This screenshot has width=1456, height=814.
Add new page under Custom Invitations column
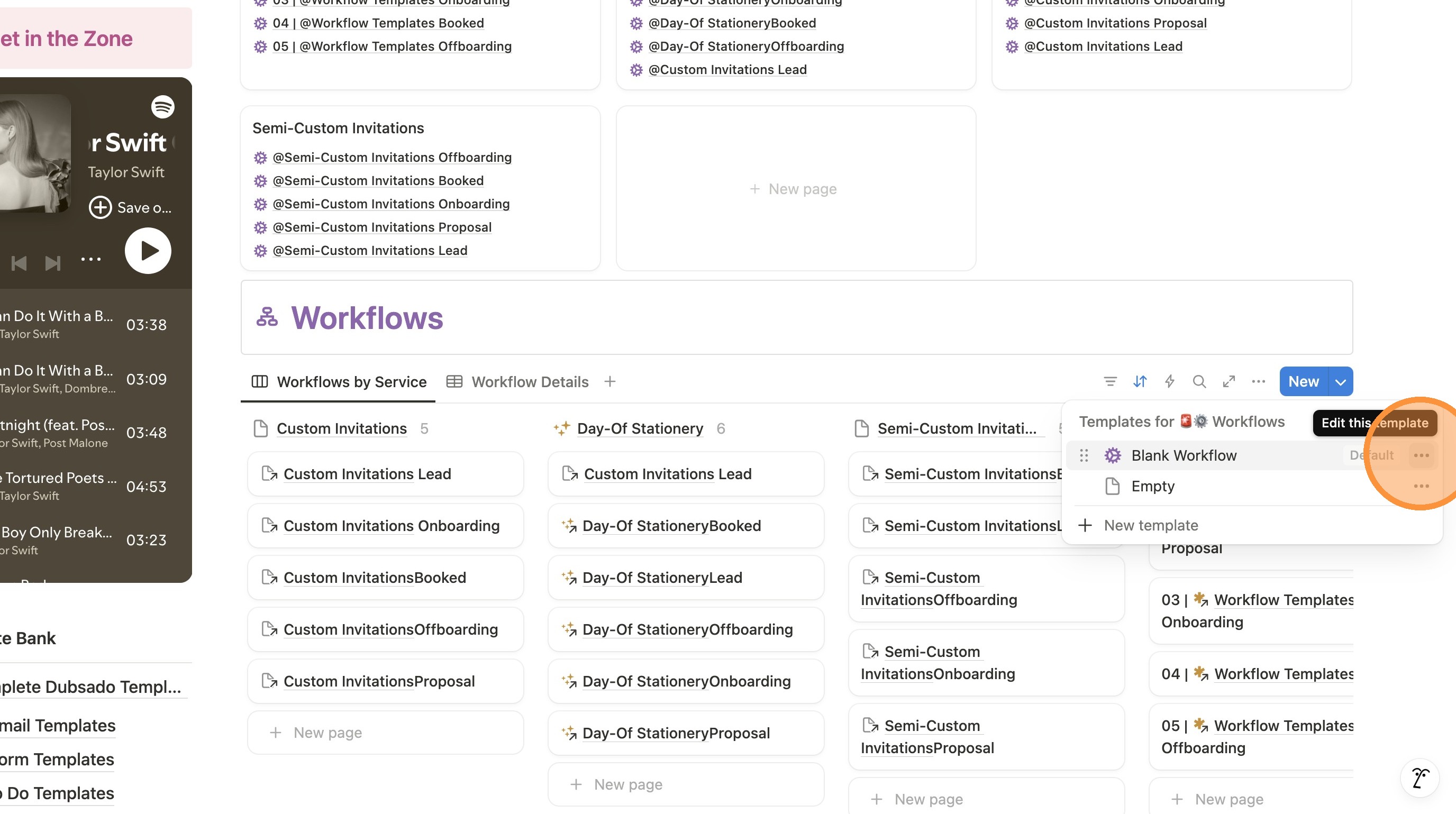[386, 733]
